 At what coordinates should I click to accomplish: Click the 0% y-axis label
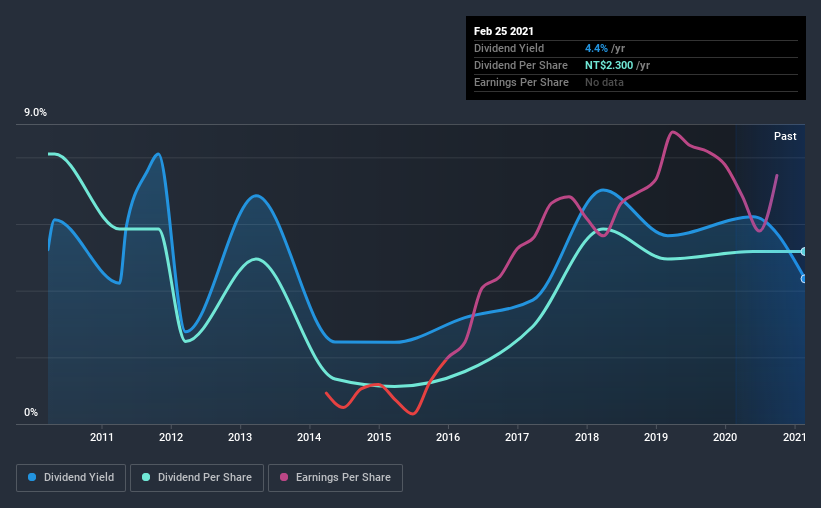point(31,413)
